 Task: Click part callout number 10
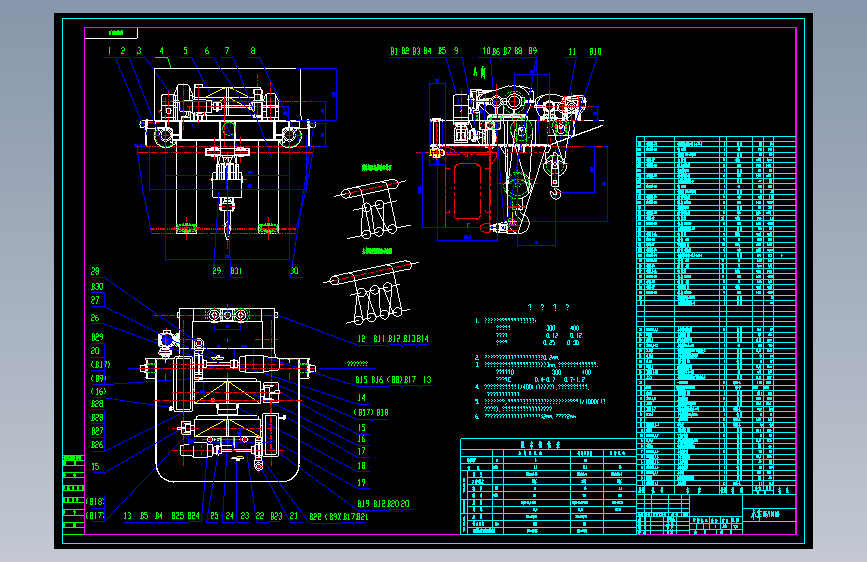[x=486, y=51]
